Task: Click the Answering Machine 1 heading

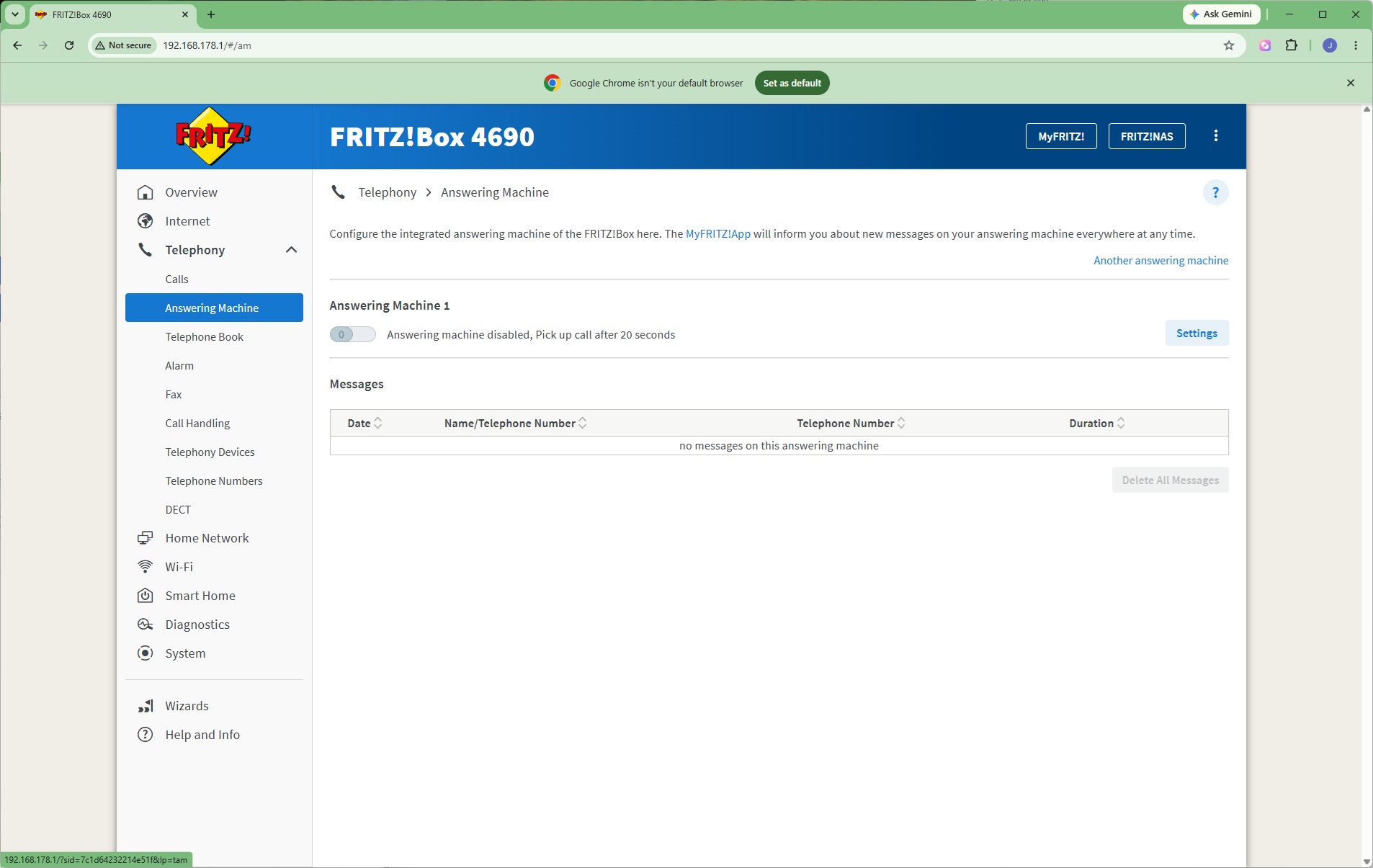Action: [390, 305]
